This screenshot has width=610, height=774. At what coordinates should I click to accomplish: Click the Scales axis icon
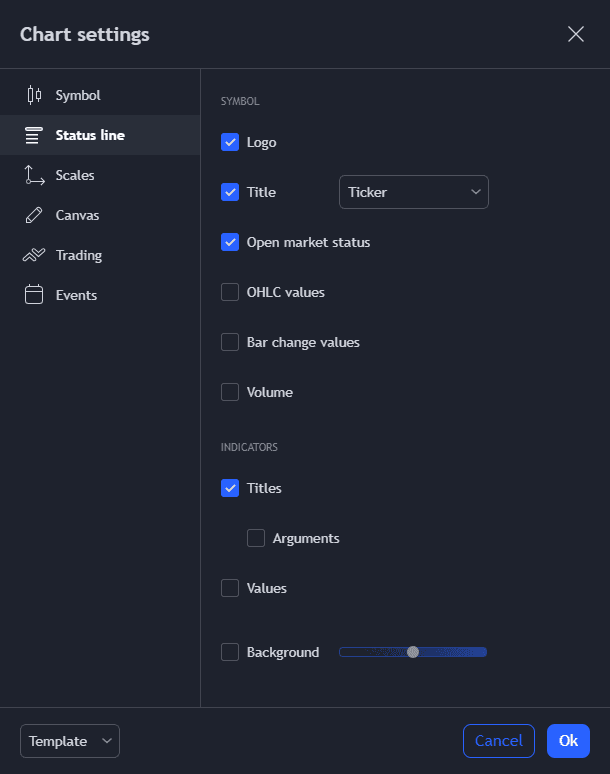[34, 175]
